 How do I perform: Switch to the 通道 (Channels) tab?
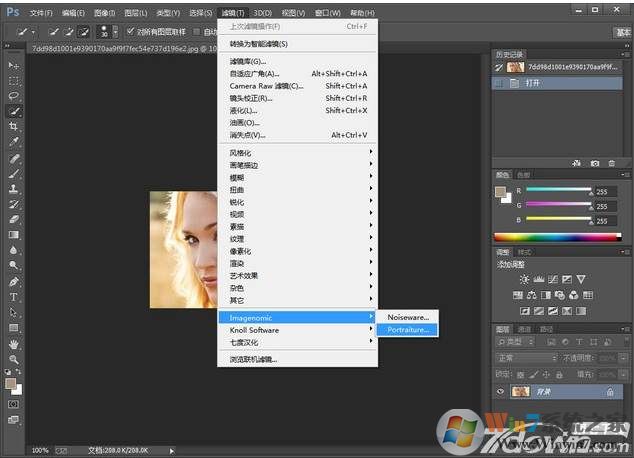point(526,328)
